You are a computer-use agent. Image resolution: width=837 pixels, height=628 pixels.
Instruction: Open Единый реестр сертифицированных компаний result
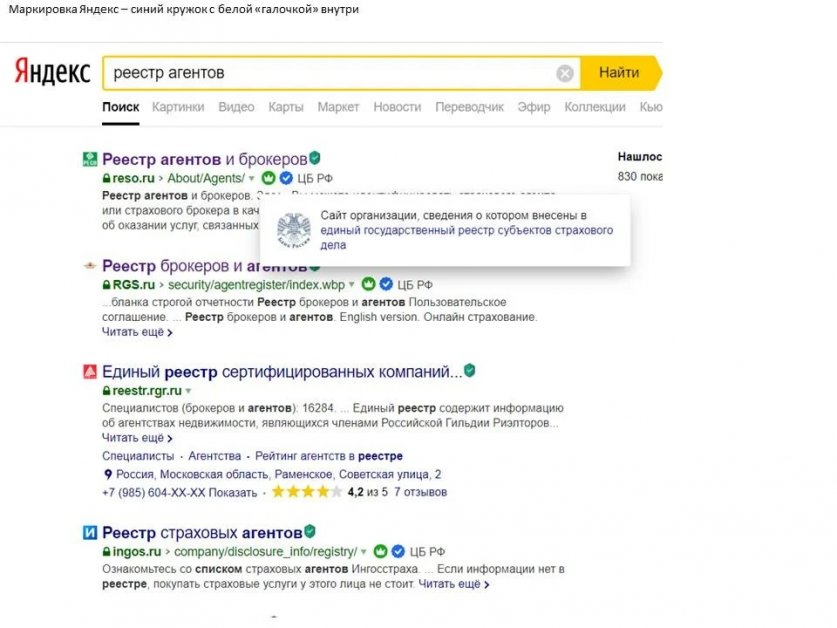point(282,372)
